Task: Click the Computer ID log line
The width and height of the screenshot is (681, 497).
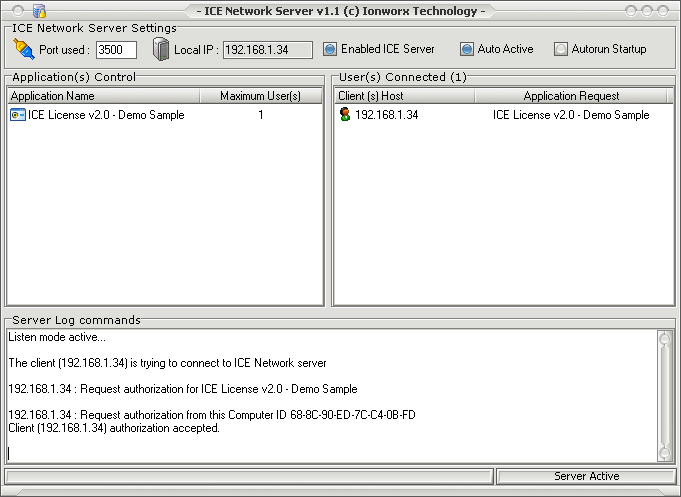Action: [x=212, y=415]
